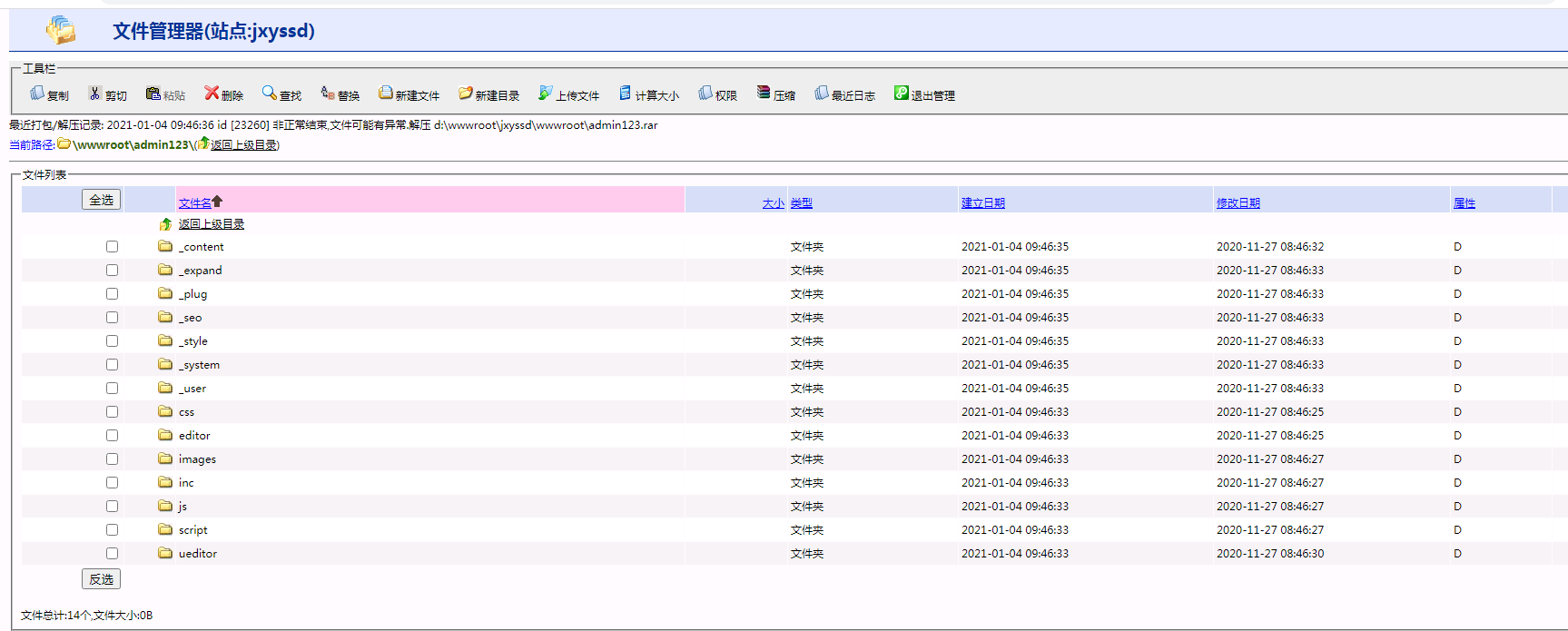Check the box for _content folder
The height and width of the screenshot is (631, 1568).
(x=112, y=247)
